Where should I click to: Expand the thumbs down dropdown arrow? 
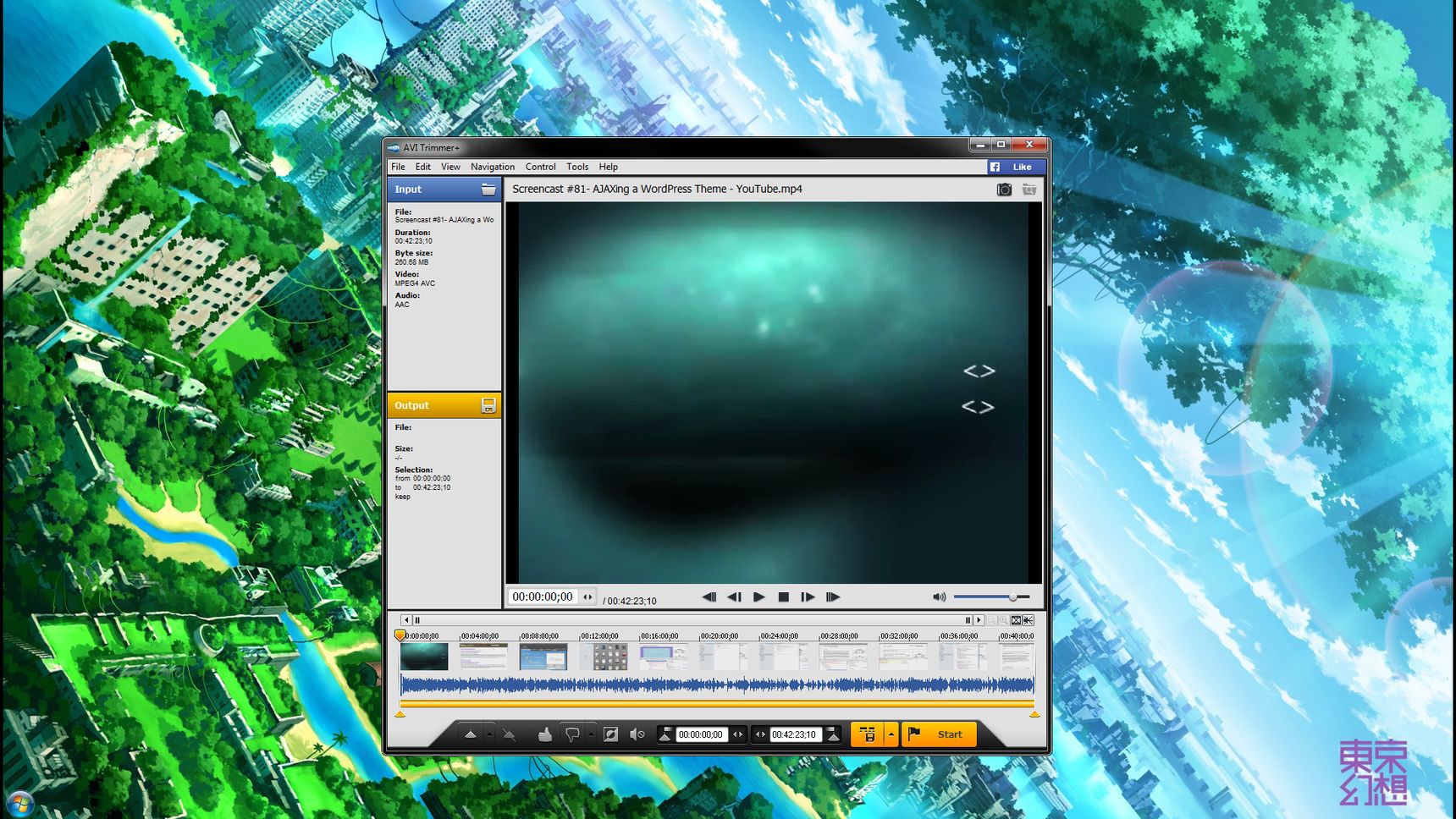point(591,734)
